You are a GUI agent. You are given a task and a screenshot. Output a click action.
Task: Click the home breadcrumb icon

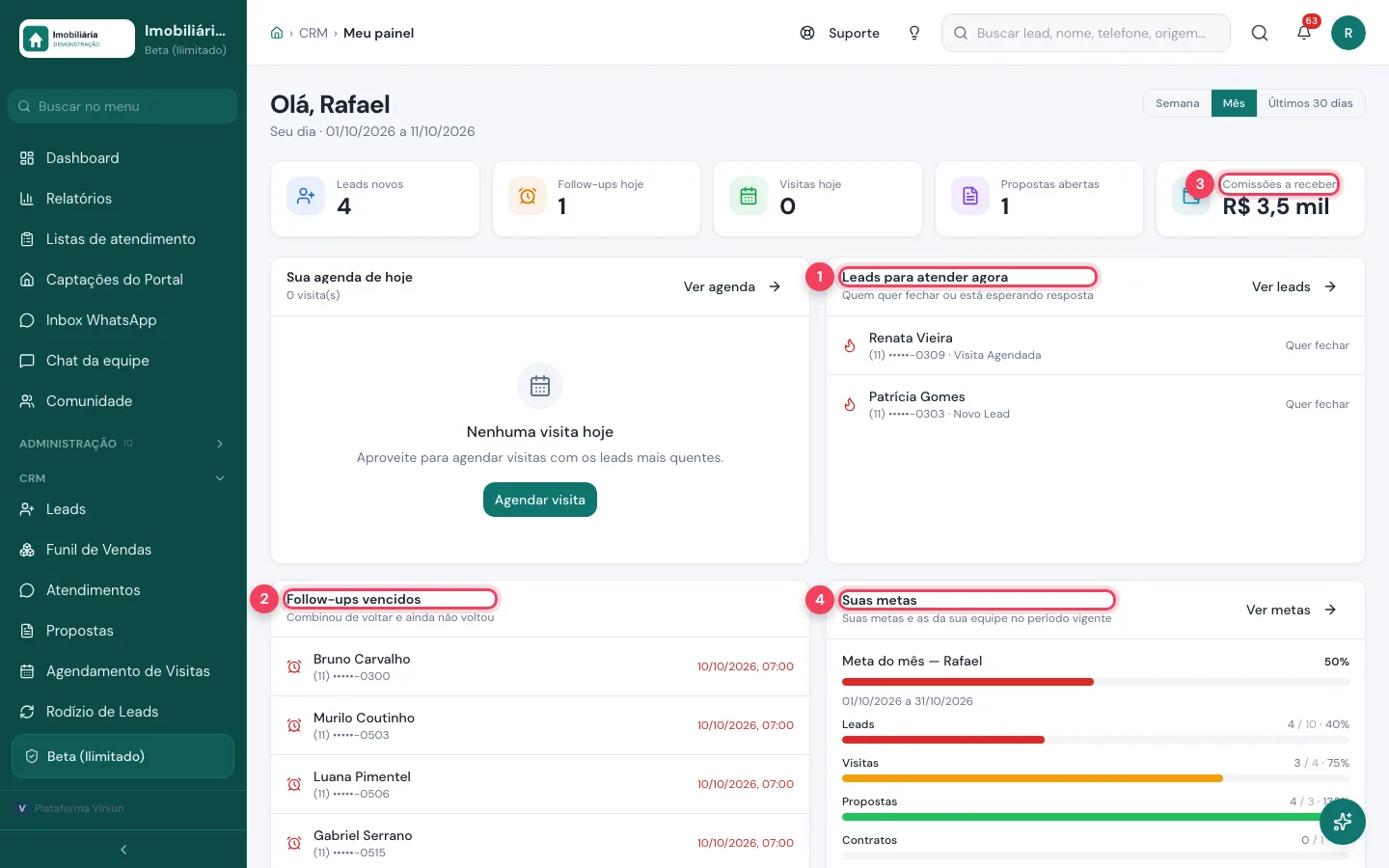(277, 33)
